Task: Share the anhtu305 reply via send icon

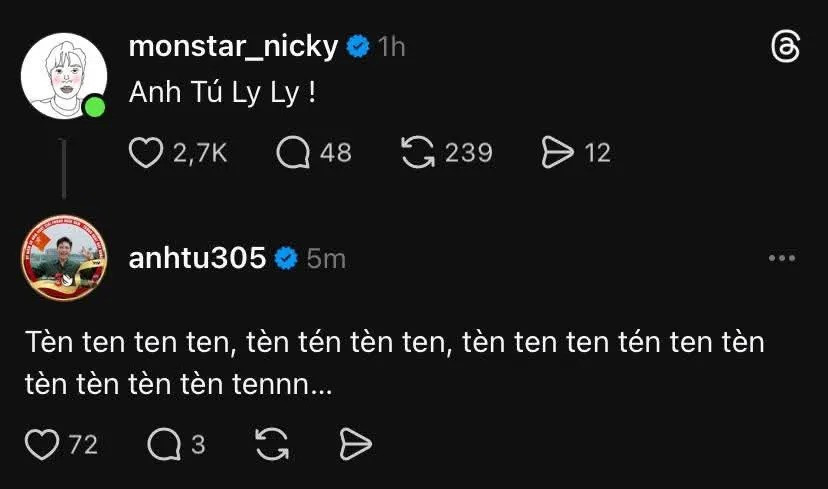Action: (x=355, y=445)
